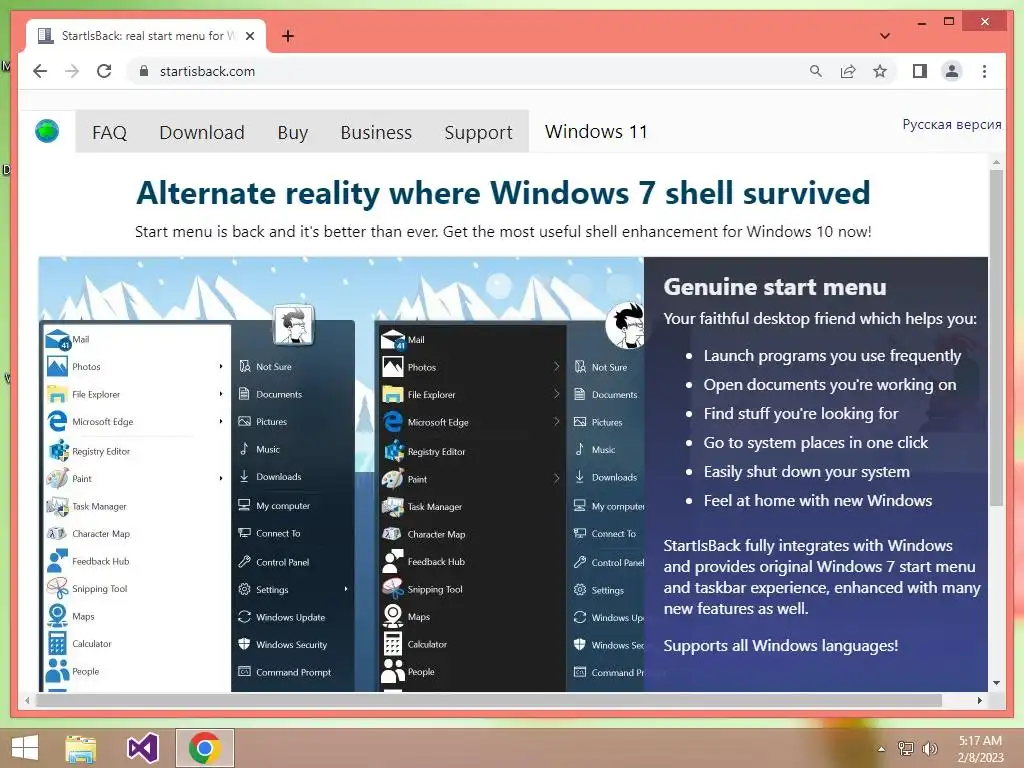Open the zoom magnifier in address bar
1024x768 pixels.
[x=816, y=71]
